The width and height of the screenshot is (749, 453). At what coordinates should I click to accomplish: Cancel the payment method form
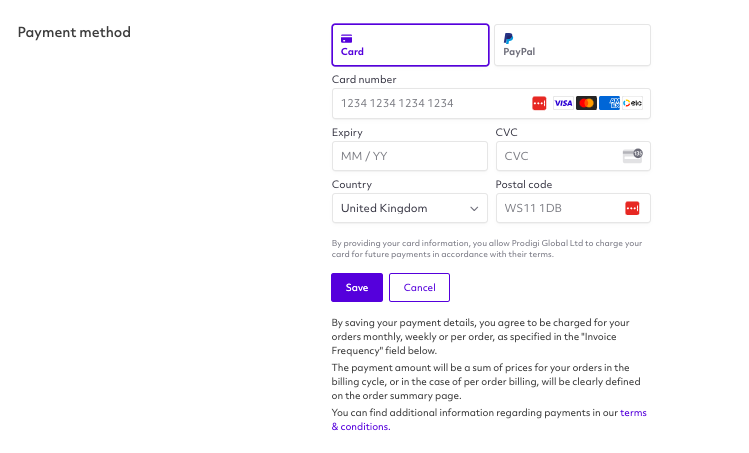click(x=419, y=288)
